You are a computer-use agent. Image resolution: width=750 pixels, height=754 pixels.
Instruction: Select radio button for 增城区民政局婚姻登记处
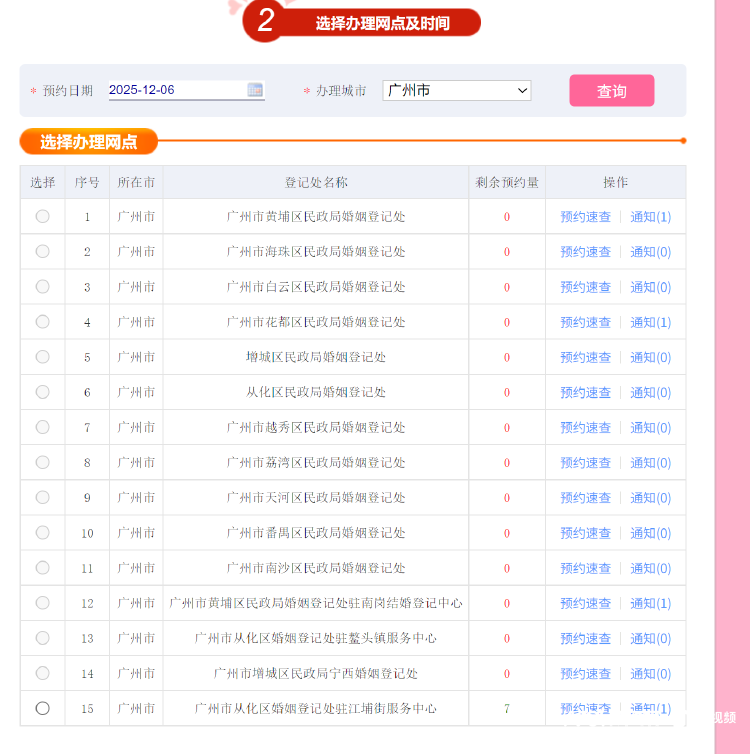tap(42, 357)
